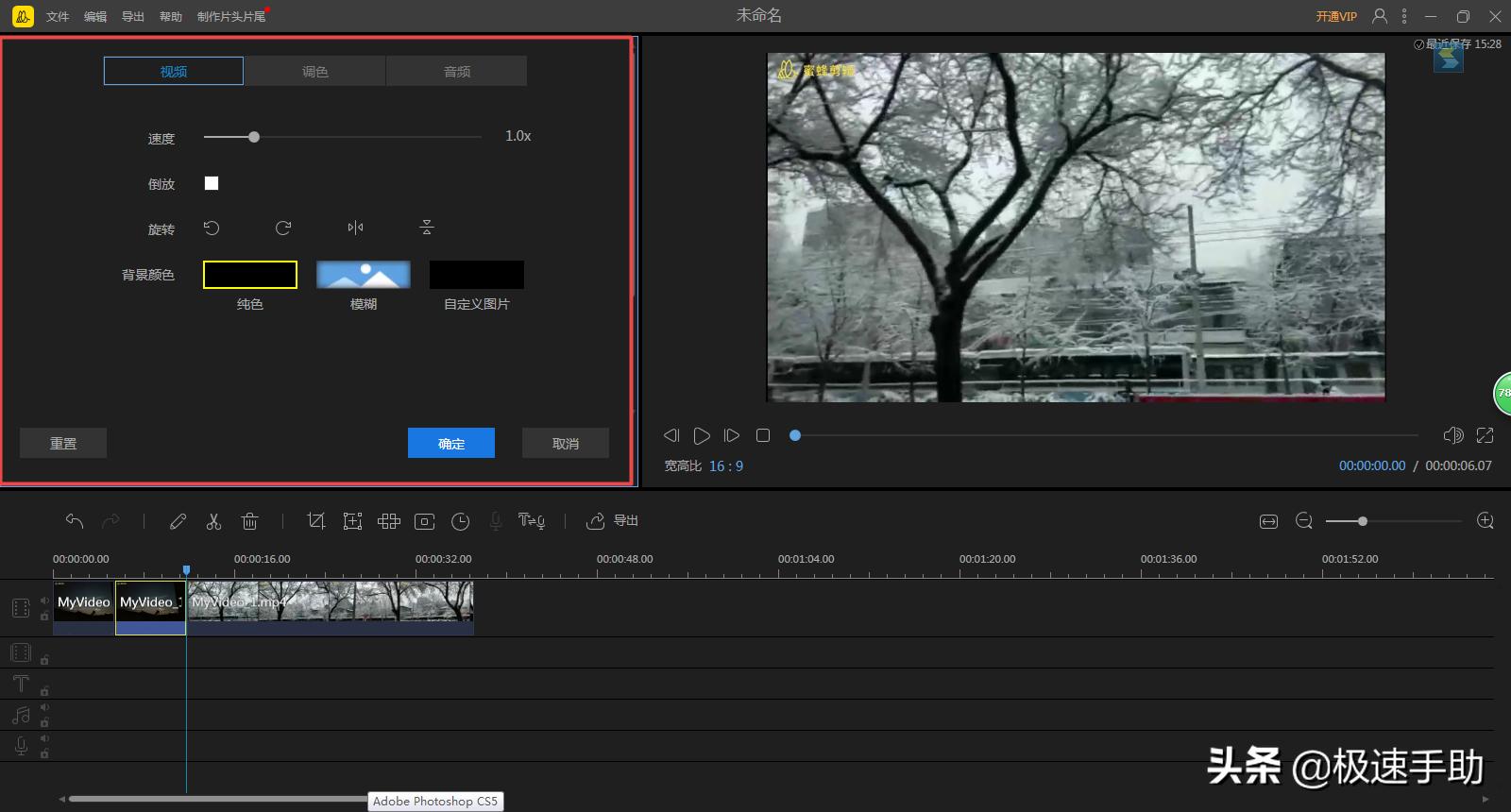Enter fullscreen preview

click(1486, 435)
